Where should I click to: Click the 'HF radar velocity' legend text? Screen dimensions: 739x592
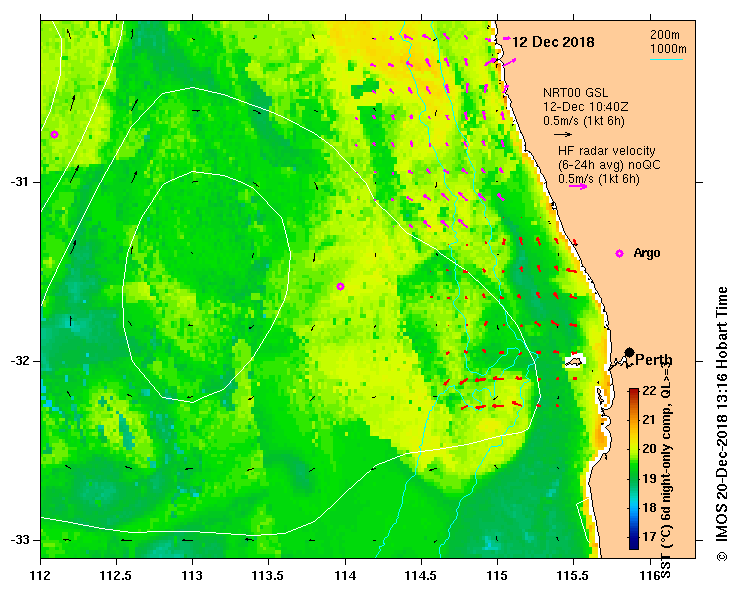607,151
